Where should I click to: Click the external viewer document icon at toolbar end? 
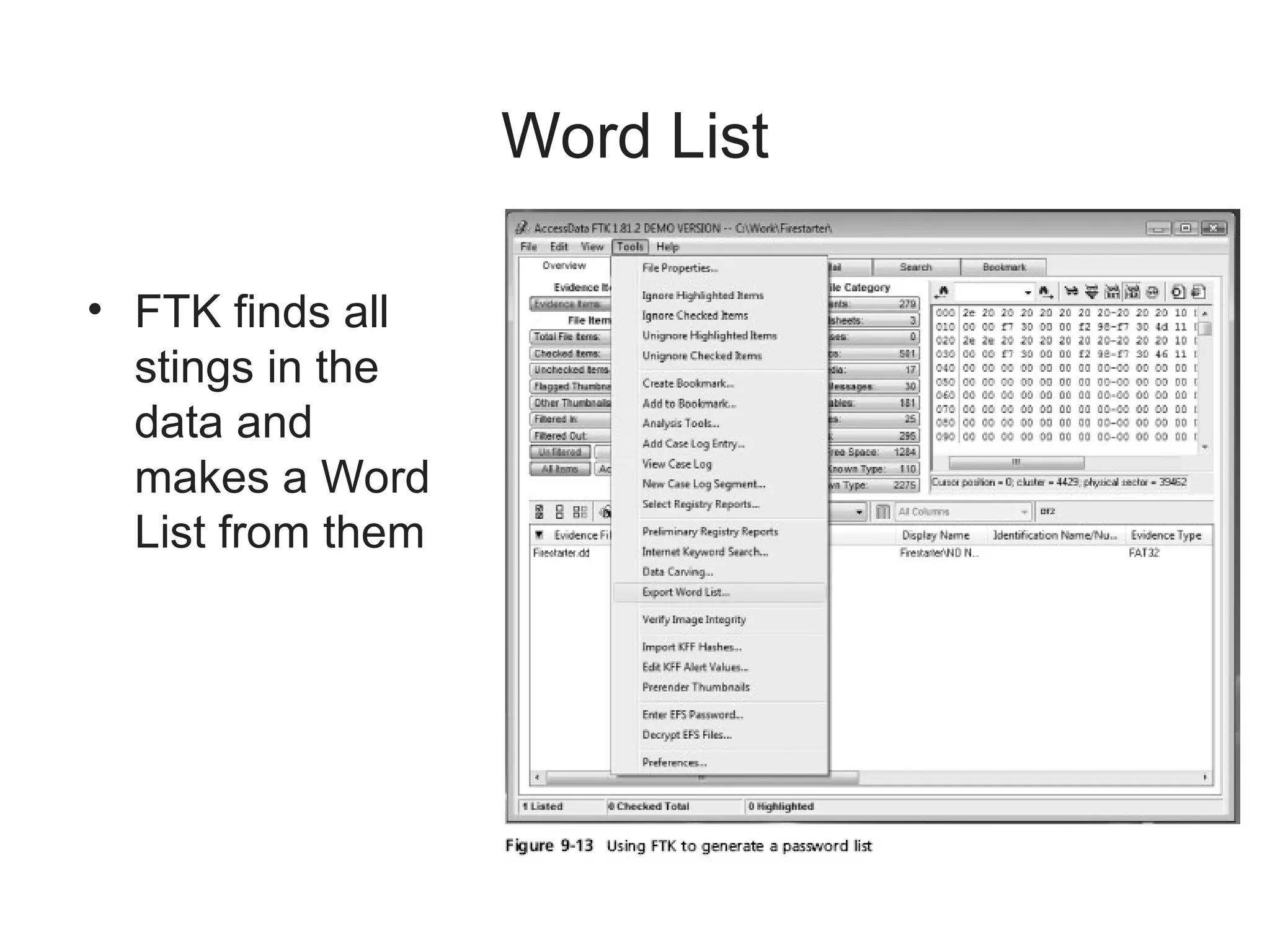pos(1198,291)
